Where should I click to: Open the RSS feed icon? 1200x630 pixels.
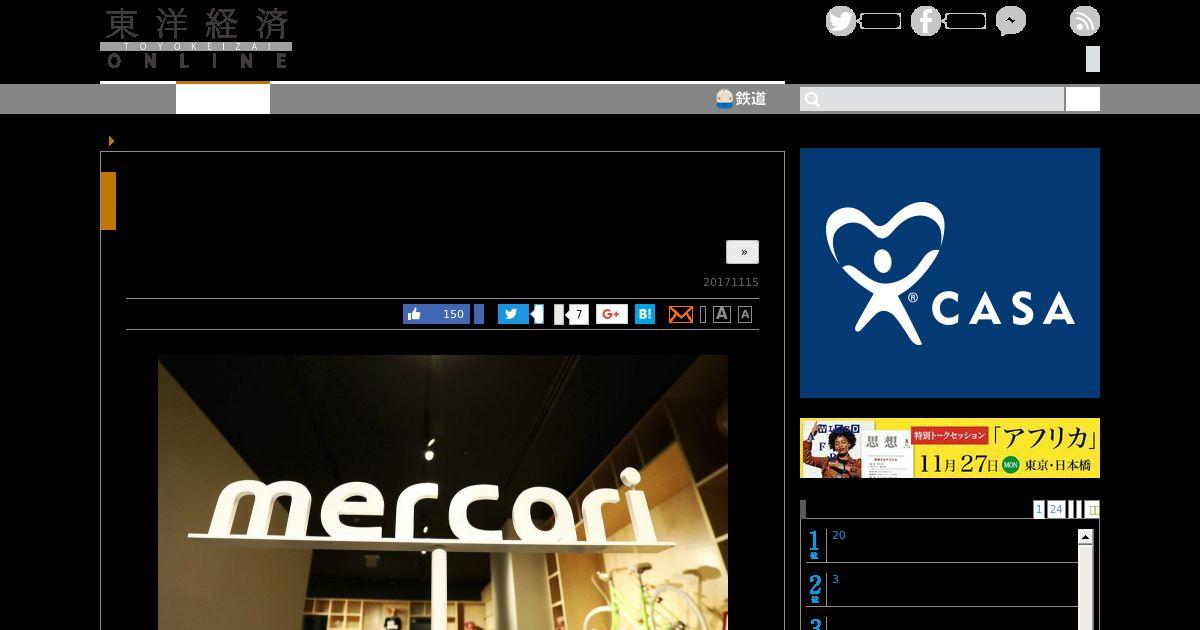(x=1085, y=21)
